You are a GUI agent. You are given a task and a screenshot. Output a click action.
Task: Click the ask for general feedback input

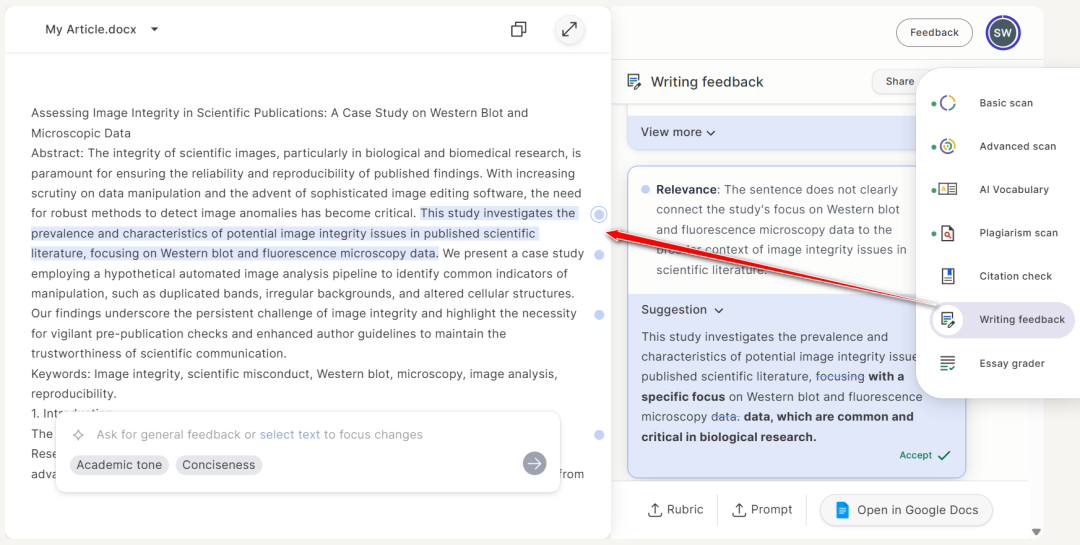(x=300, y=435)
